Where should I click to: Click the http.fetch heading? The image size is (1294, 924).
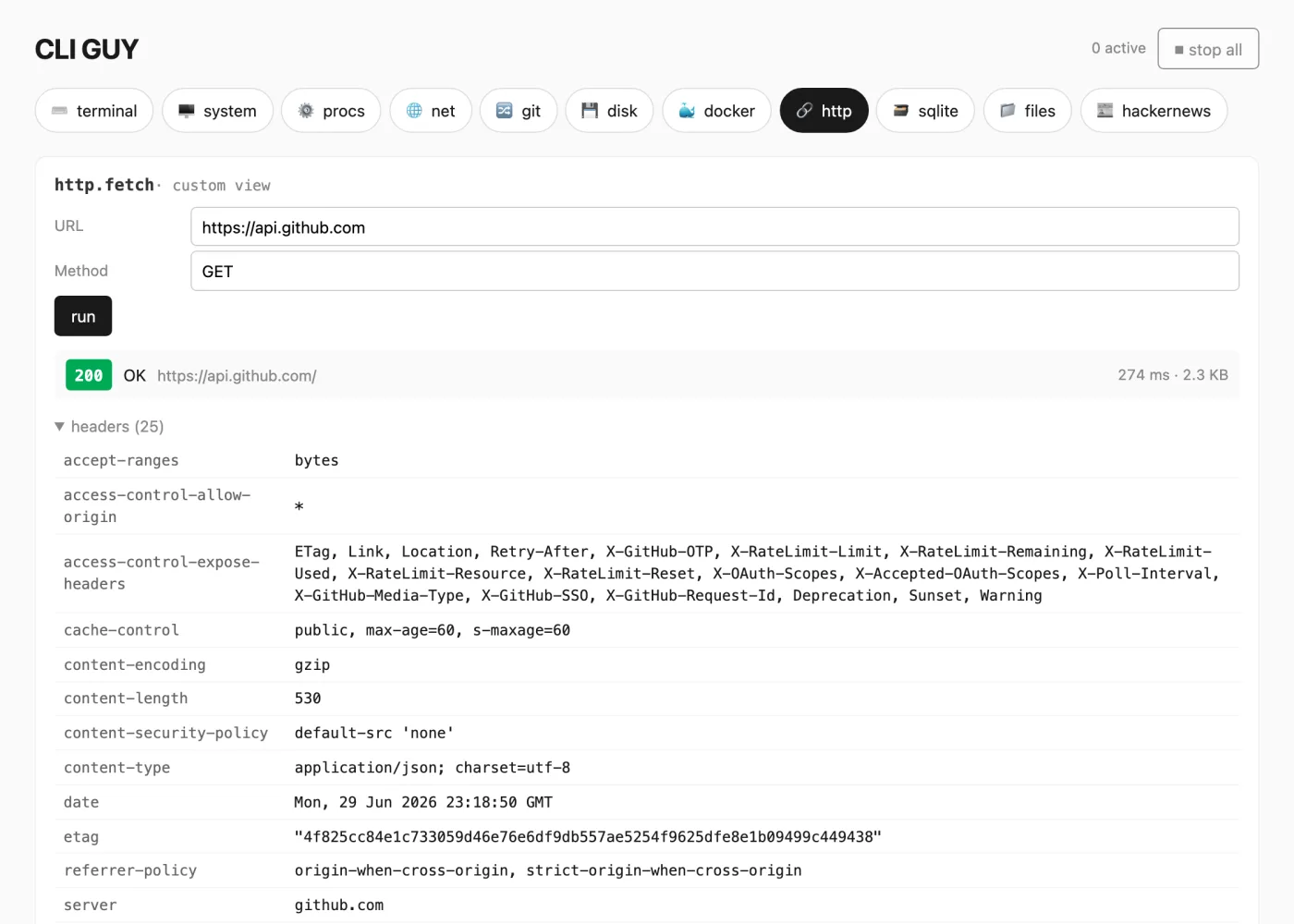[104, 185]
